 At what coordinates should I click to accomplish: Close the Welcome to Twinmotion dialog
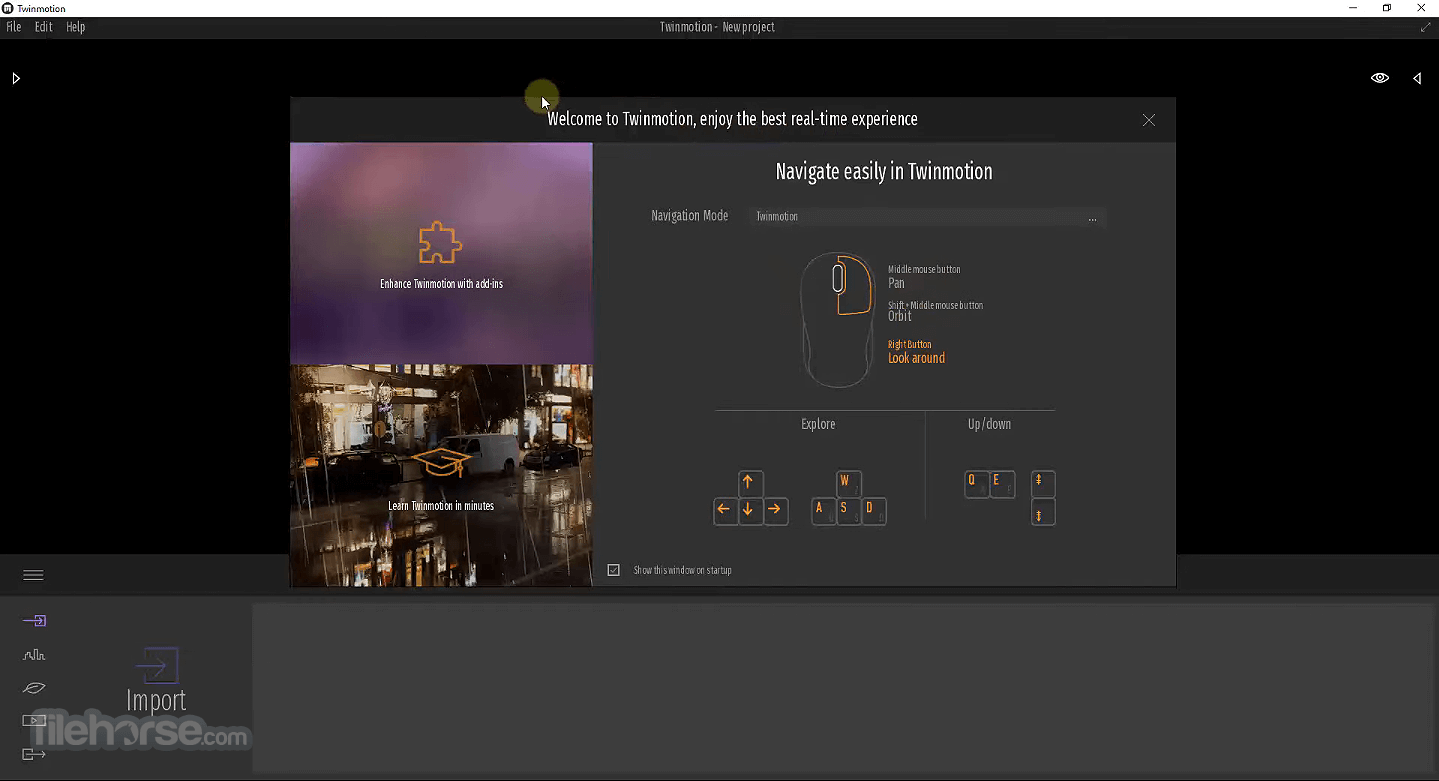click(x=1149, y=120)
